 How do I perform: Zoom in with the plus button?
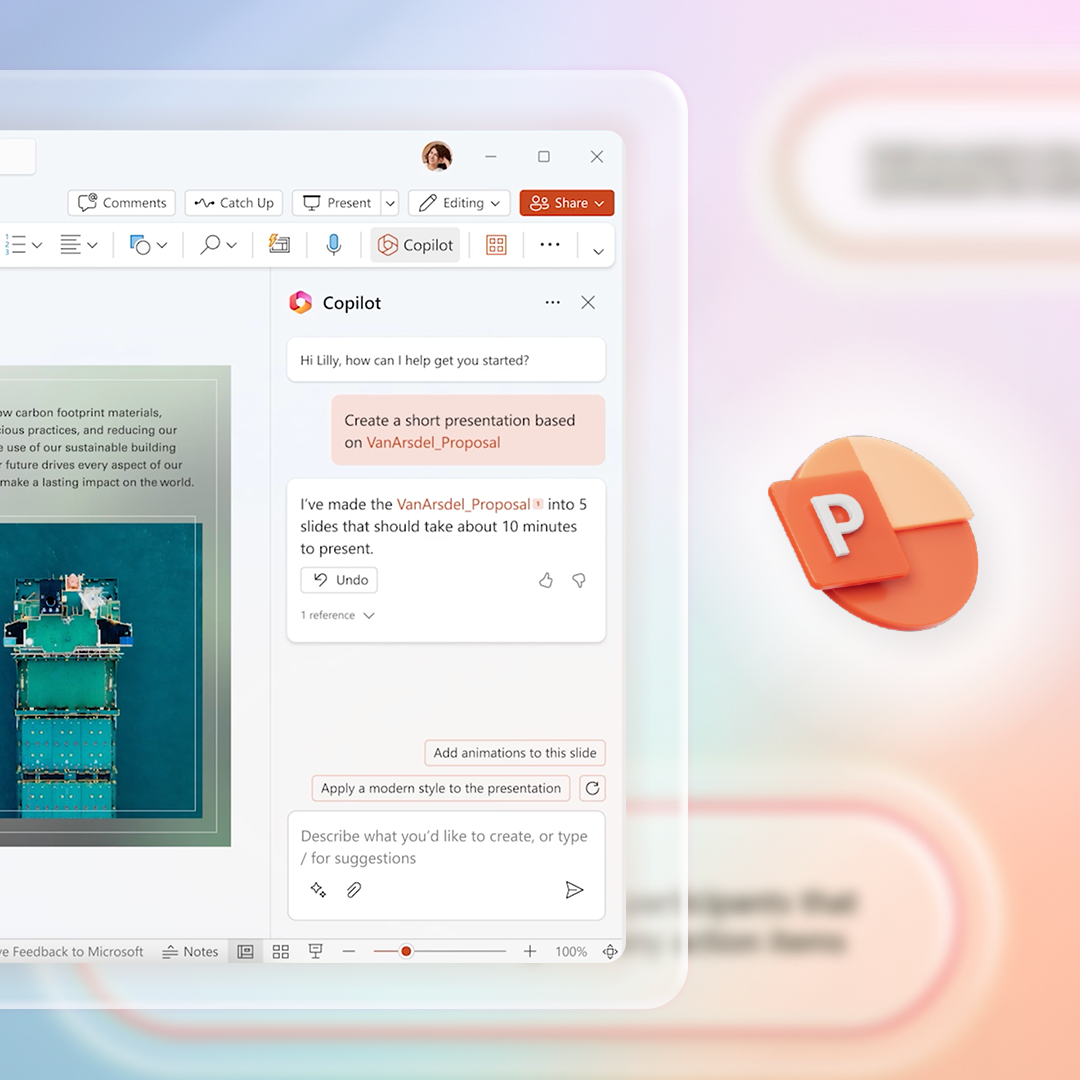point(530,951)
